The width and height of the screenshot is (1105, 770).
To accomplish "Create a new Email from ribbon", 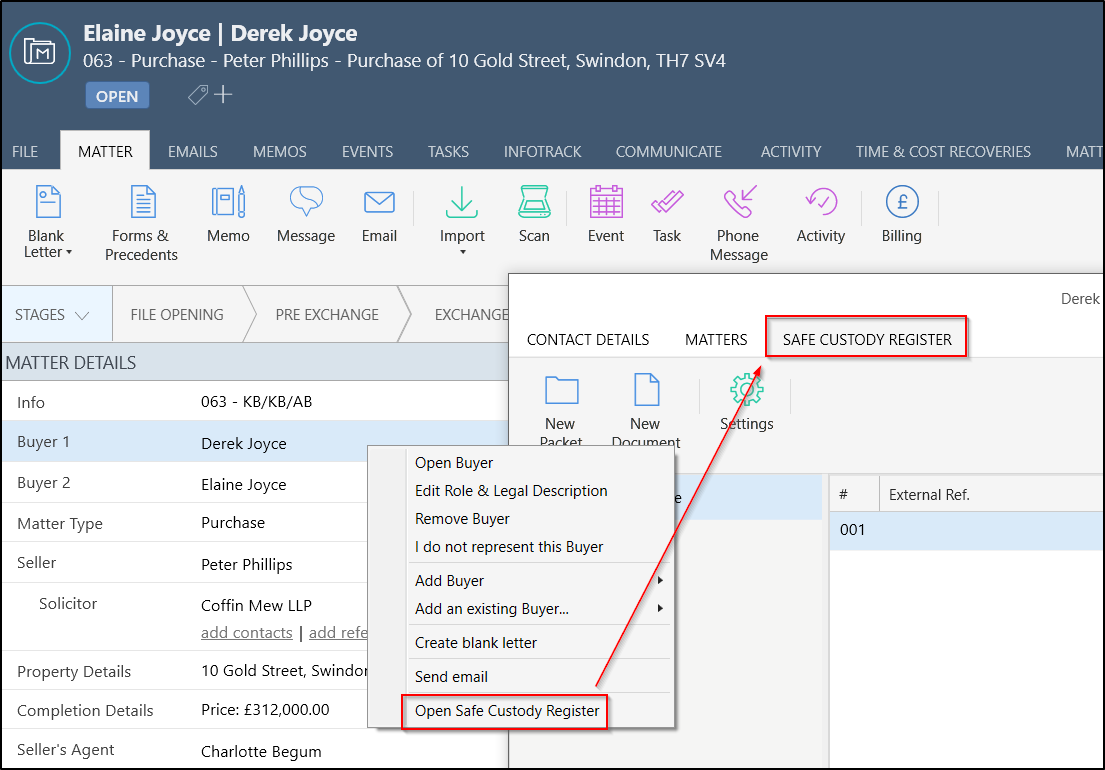I will coord(379,215).
